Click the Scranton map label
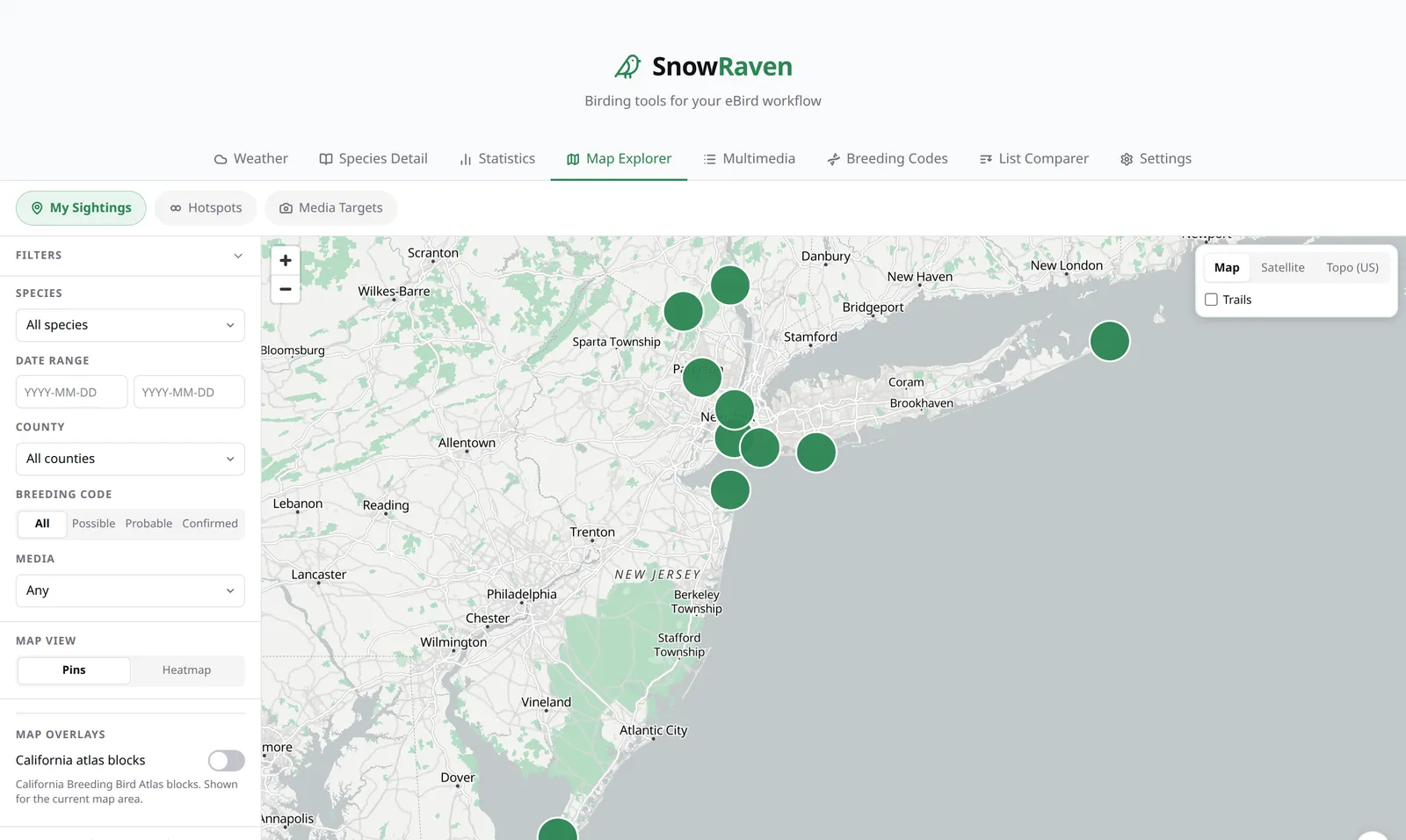Viewport: 1406px width, 840px height. (433, 253)
